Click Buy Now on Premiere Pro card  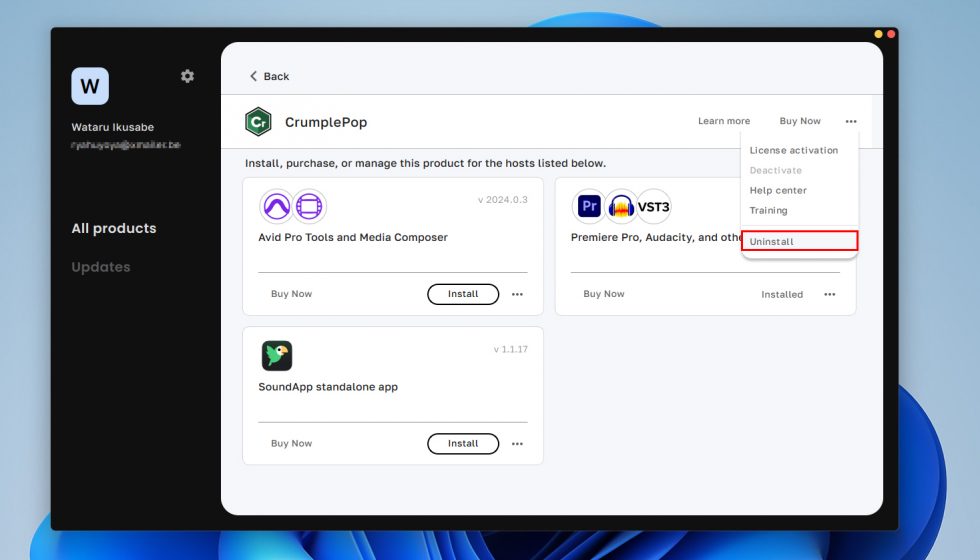pyautogui.click(x=604, y=294)
